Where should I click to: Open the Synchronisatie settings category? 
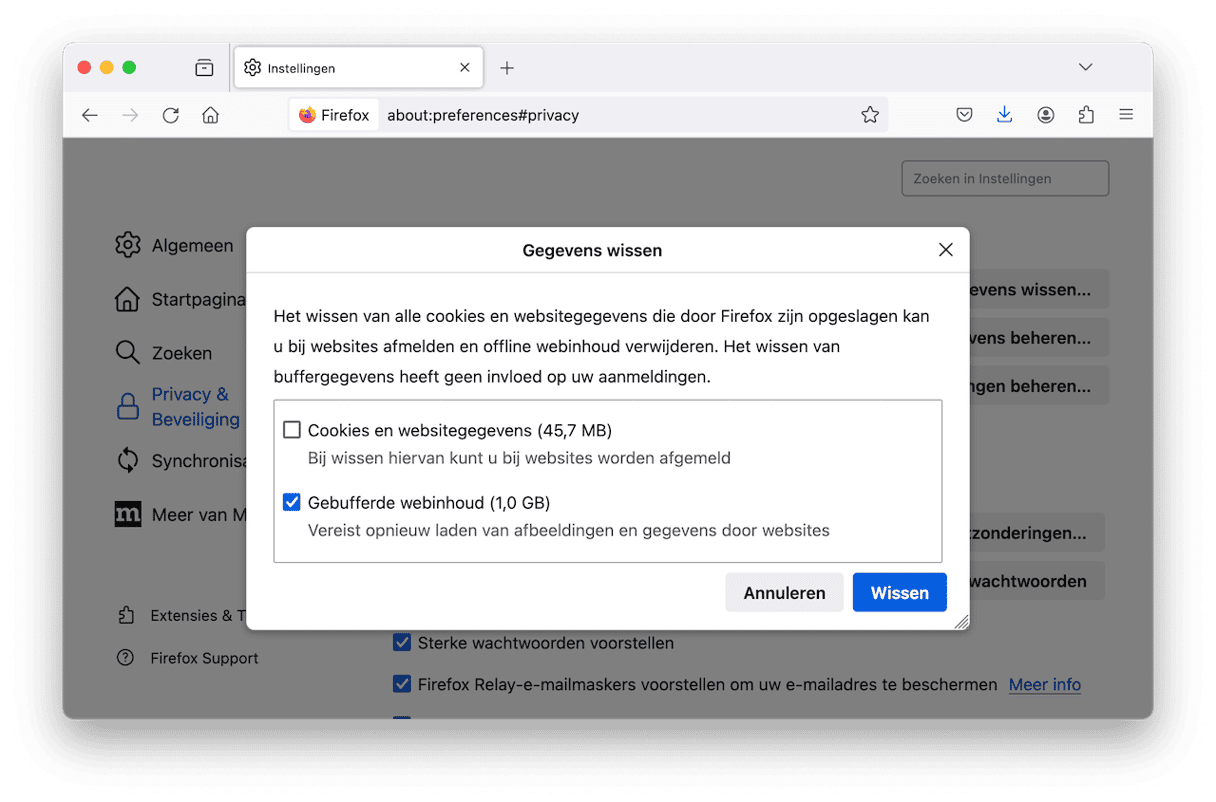(180, 461)
